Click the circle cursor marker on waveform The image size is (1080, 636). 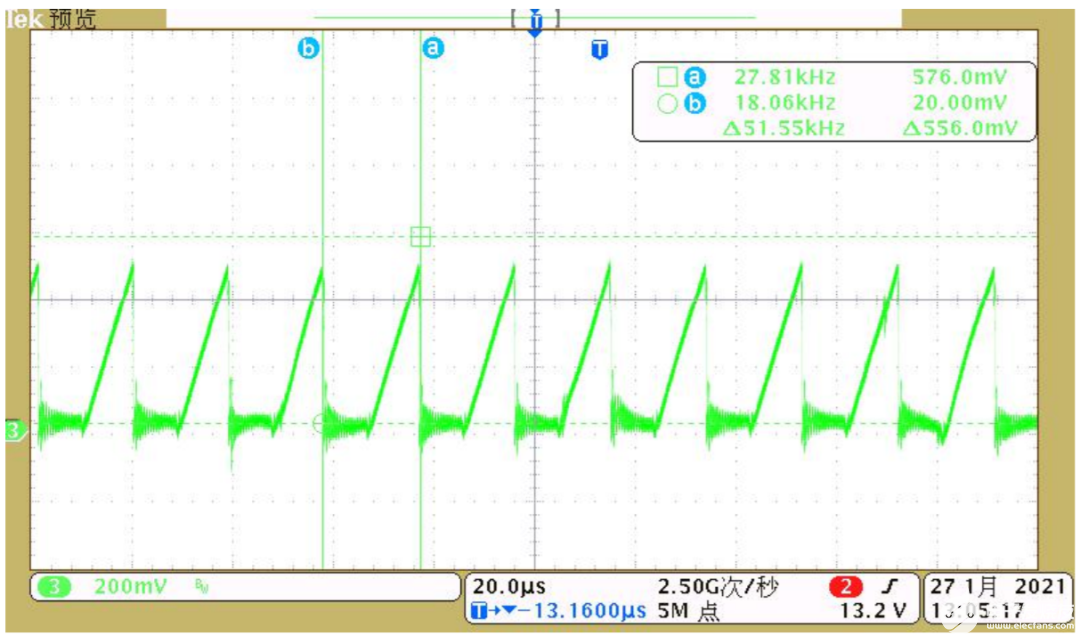tap(323, 424)
